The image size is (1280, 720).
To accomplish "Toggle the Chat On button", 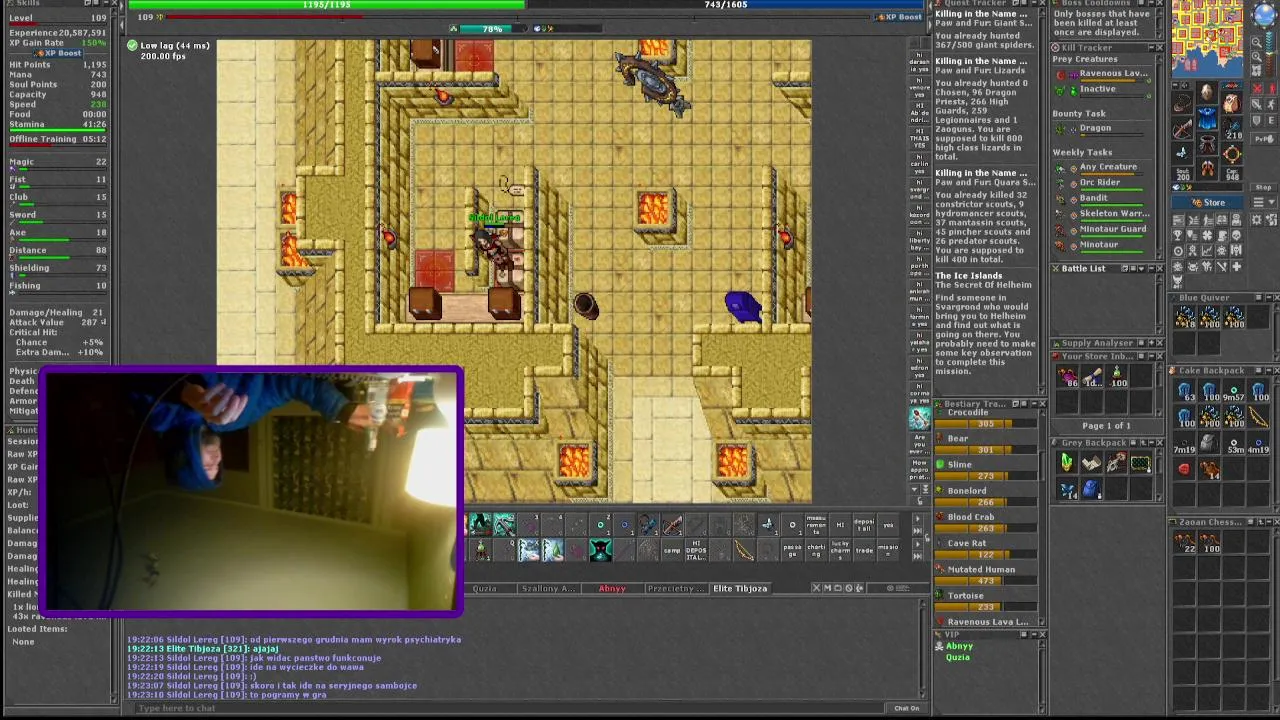I will tap(906, 708).
